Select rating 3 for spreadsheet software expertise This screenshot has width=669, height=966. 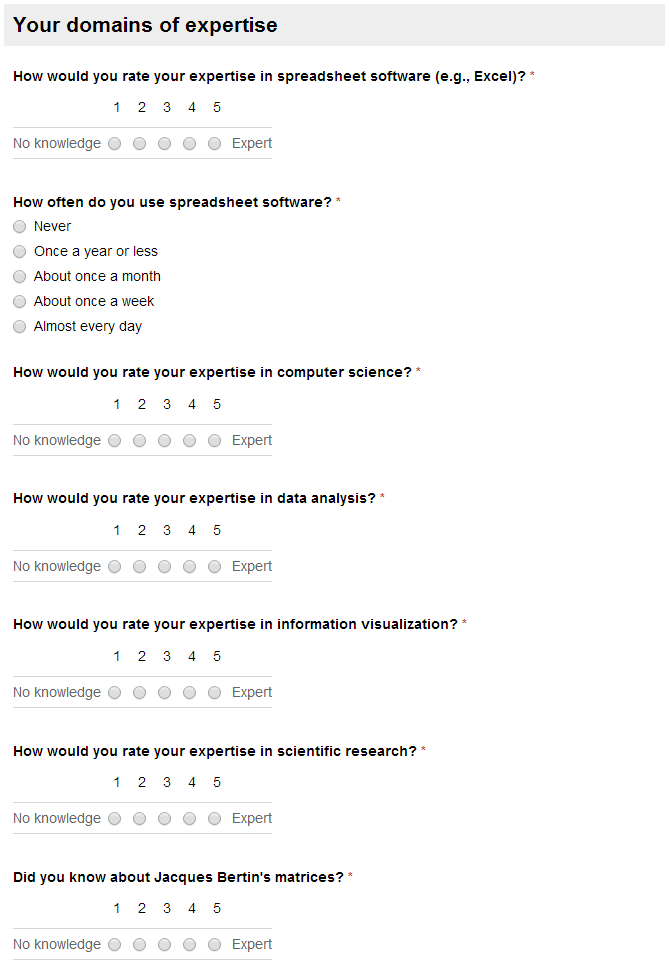164,144
